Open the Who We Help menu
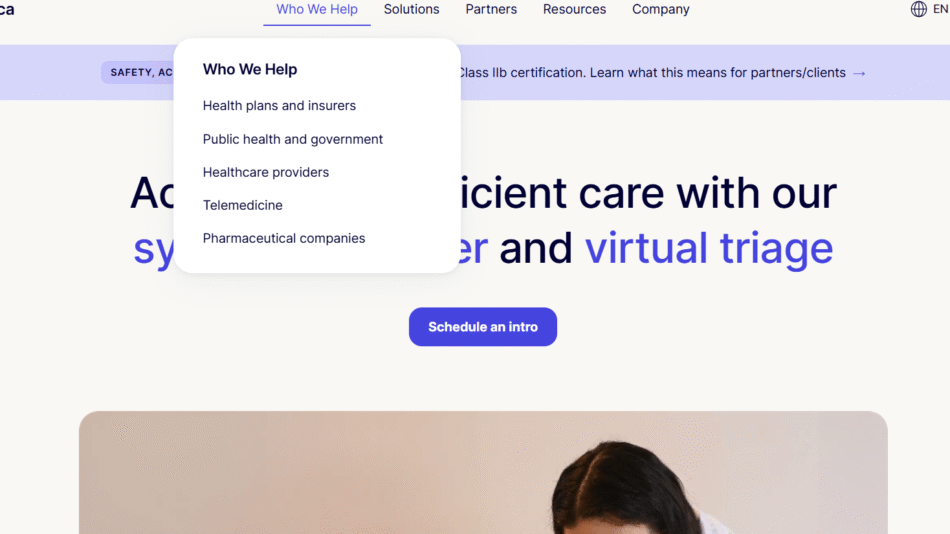Image resolution: width=950 pixels, height=534 pixels. point(317,10)
